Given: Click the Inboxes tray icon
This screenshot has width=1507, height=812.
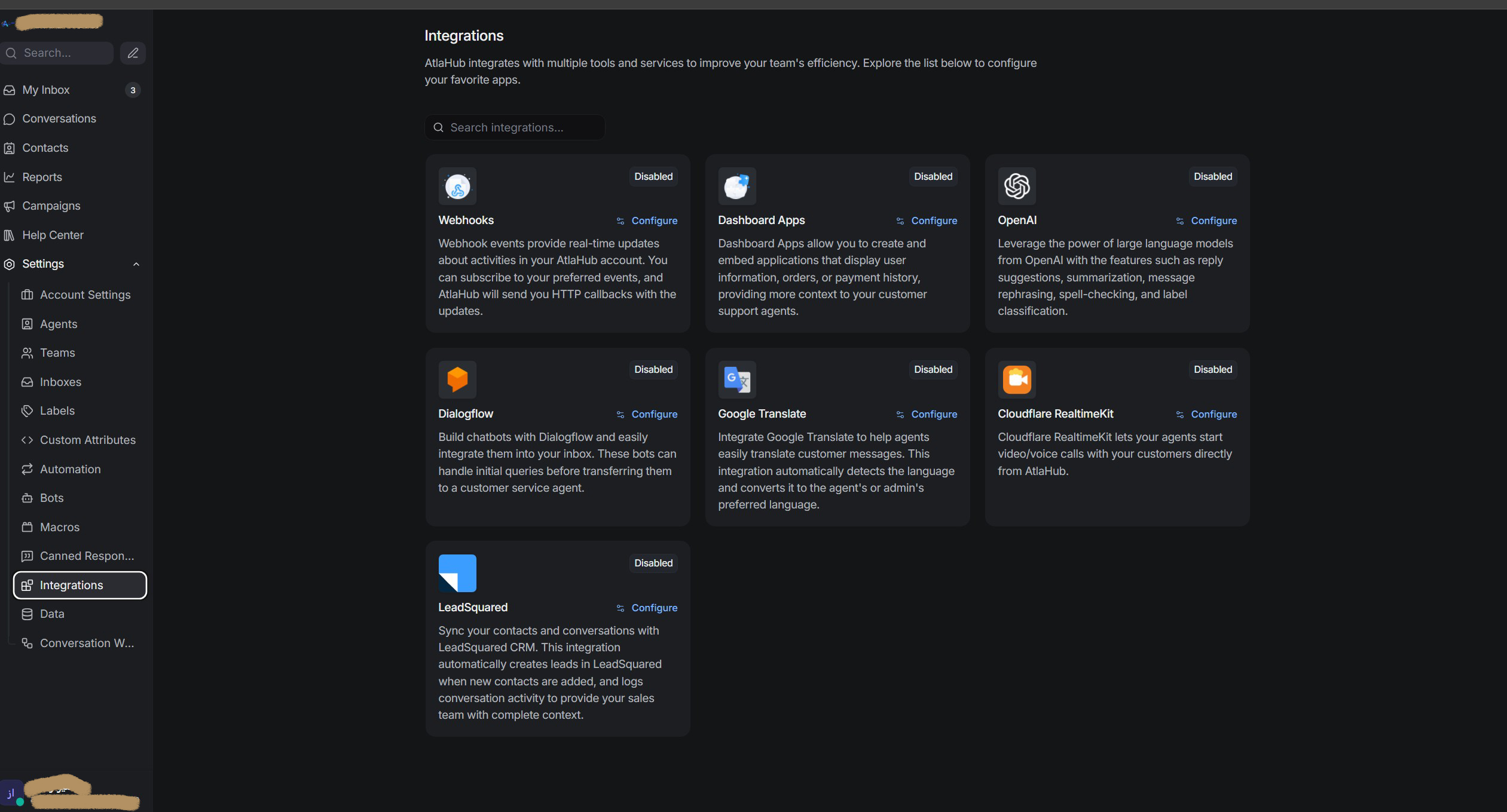Looking at the screenshot, I should pyautogui.click(x=27, y=382).
